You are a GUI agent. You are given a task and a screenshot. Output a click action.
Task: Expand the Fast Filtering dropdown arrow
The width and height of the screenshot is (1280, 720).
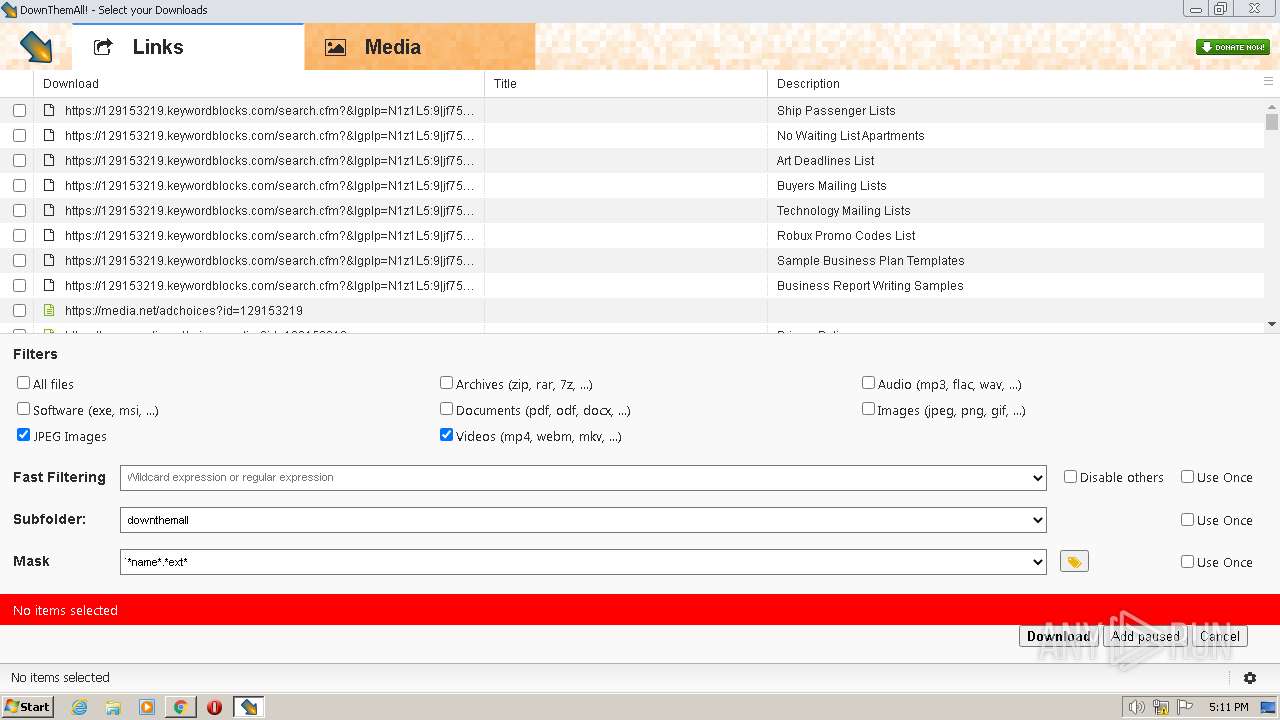click(x=1037, y=478)
